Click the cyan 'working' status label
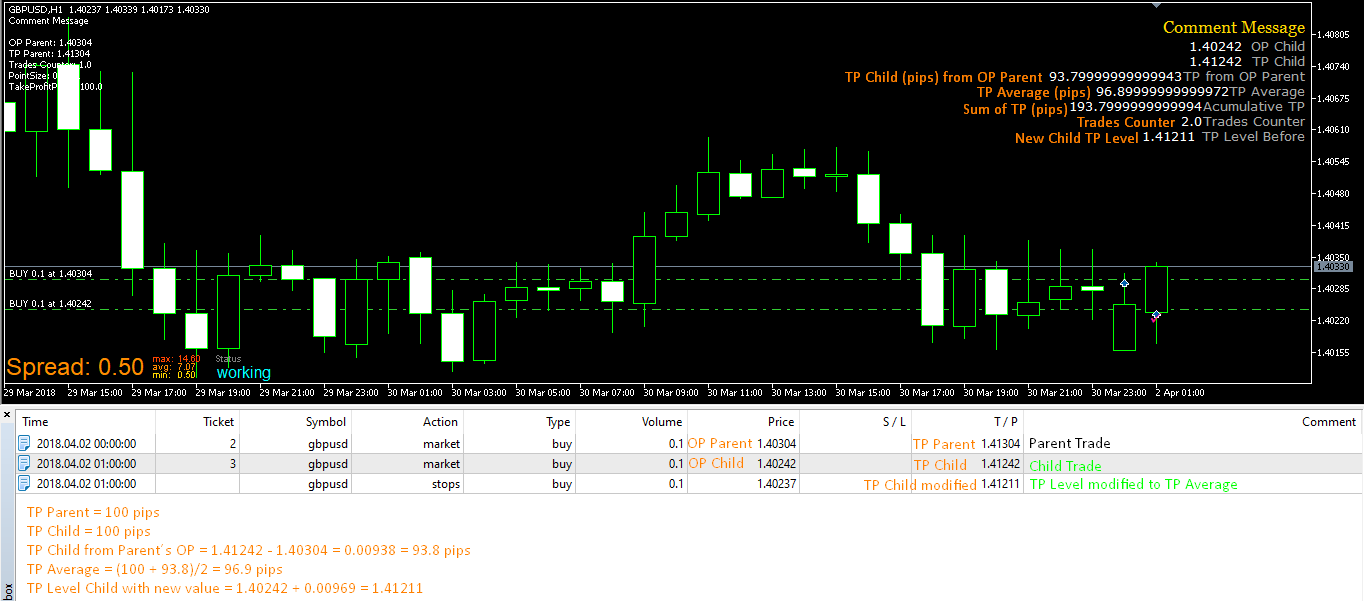Image resolution: width=1364 pixels, height=601 pixels. click(x=244, y=373)
